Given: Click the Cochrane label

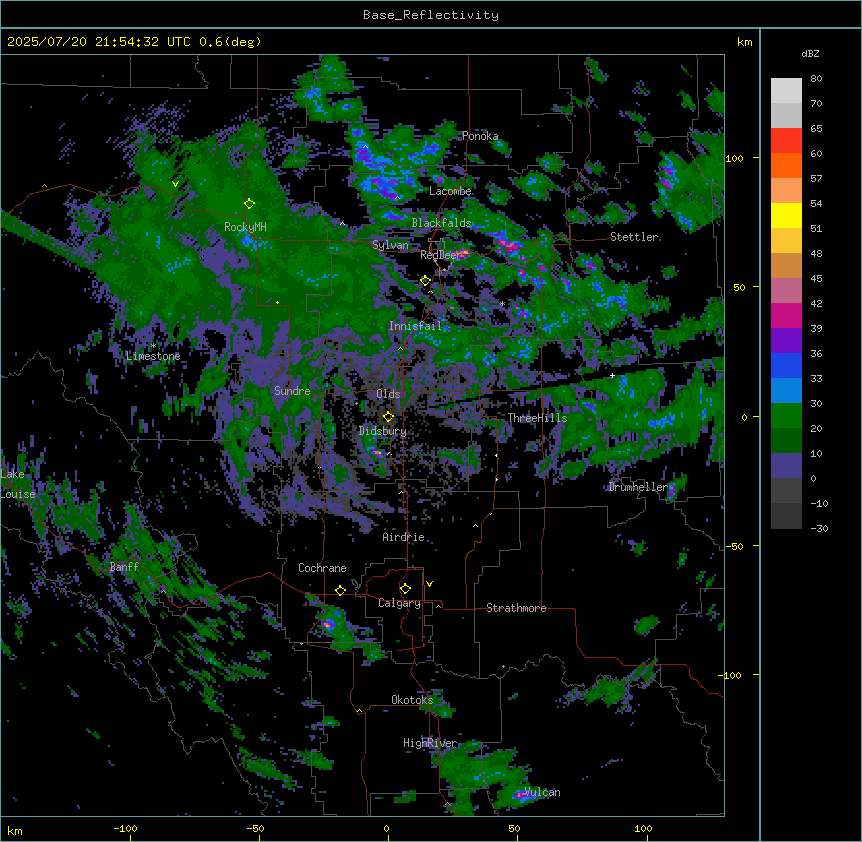Looking at the screenshot, I should (322, 568).
